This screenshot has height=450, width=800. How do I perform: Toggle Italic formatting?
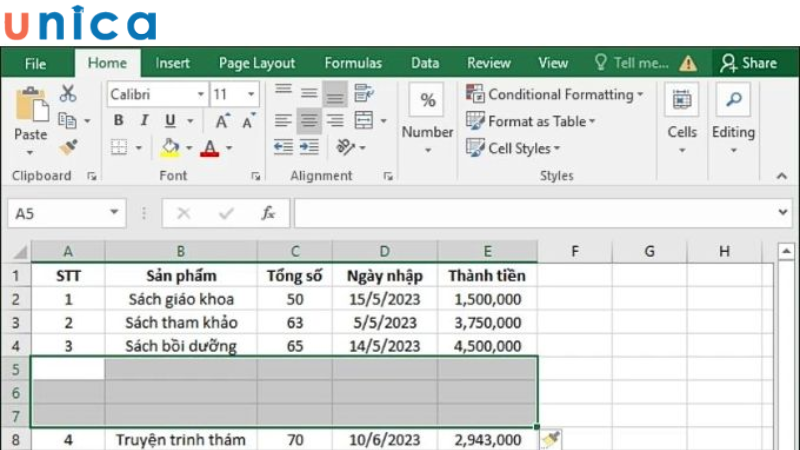(144, 121)
